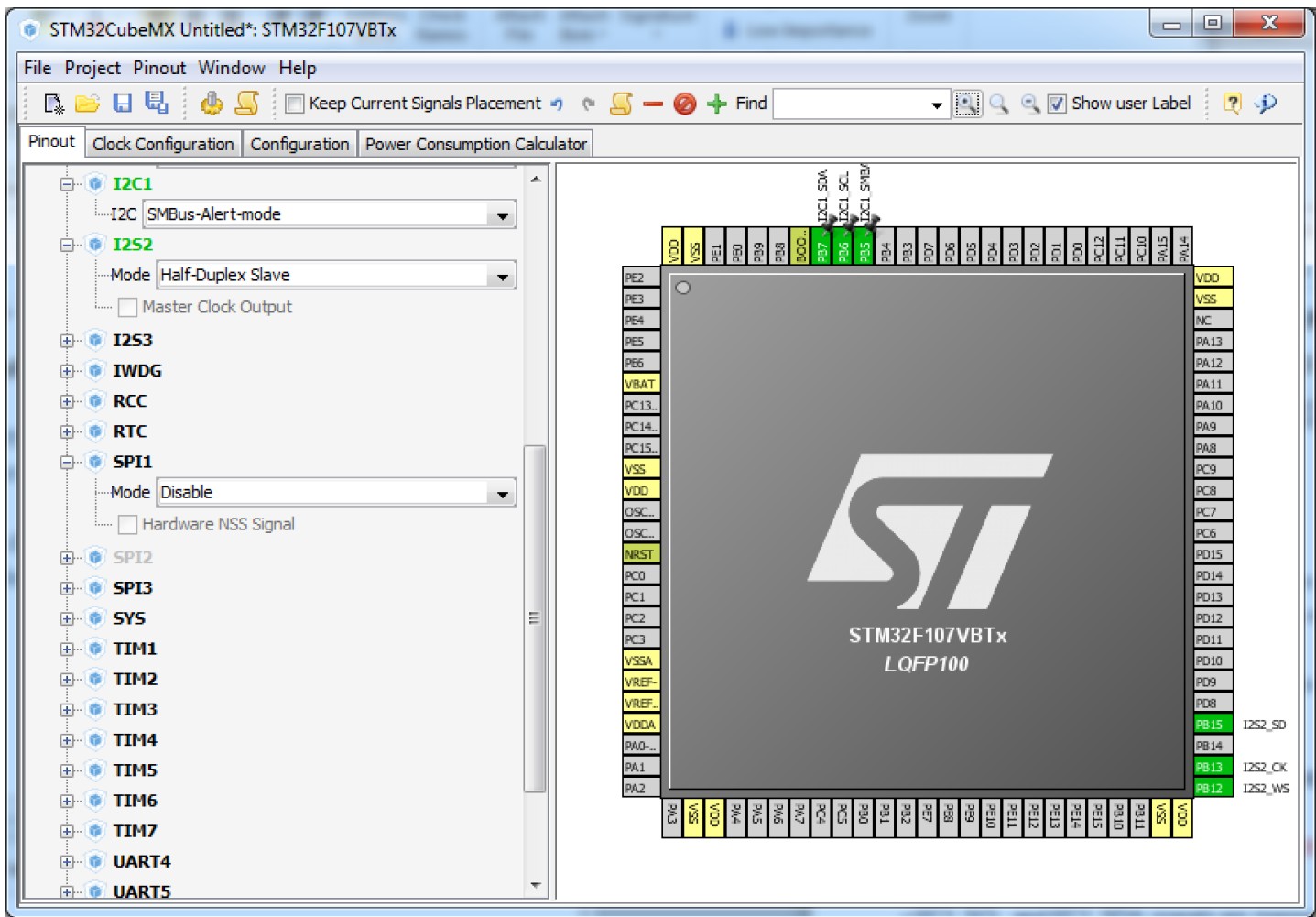Click the green plus toolbar icon

[x=717, y=104]
